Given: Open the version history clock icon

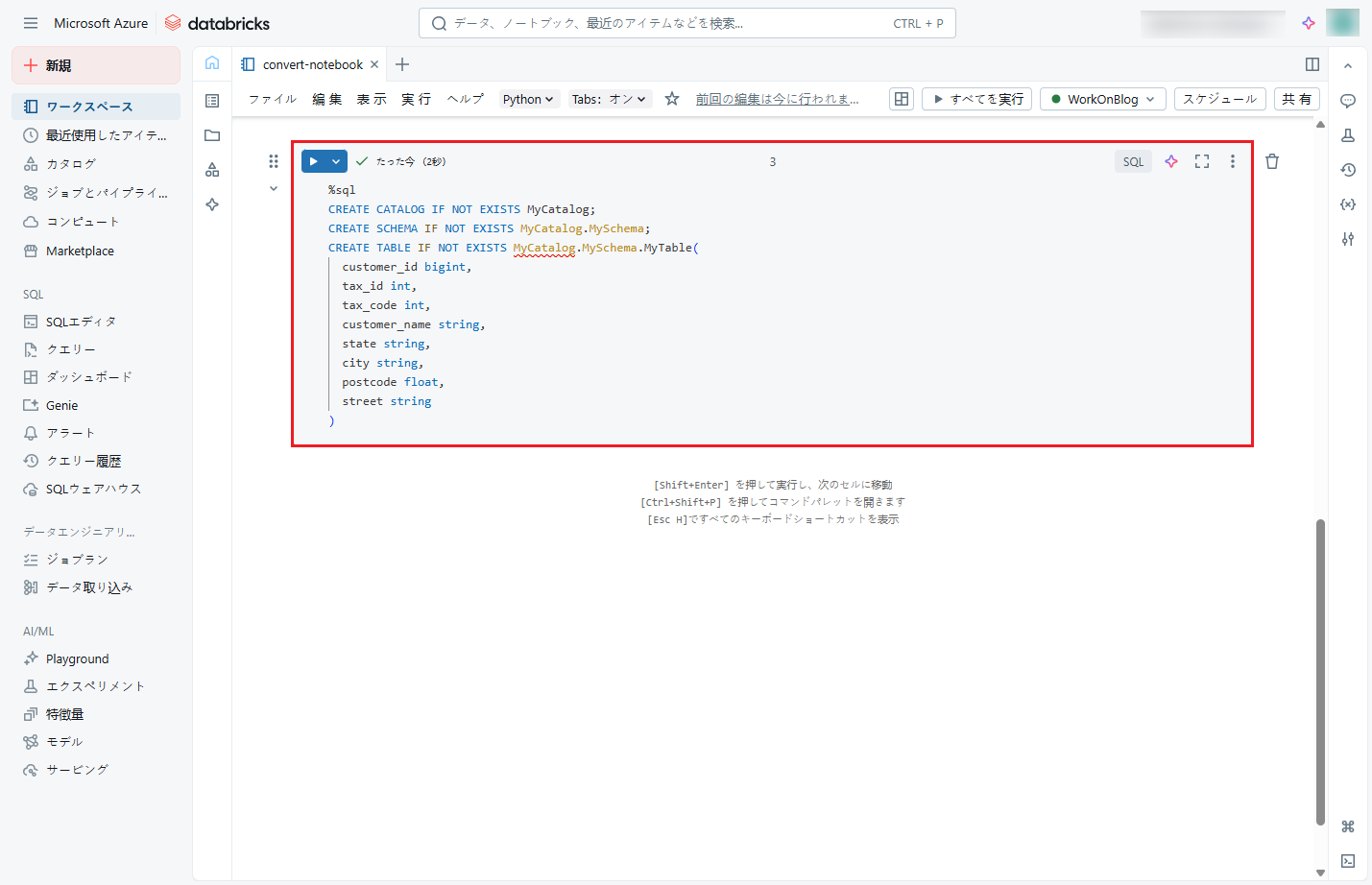Looking at the screenshot, I should pyautogui.click(x=1348, y=170).
